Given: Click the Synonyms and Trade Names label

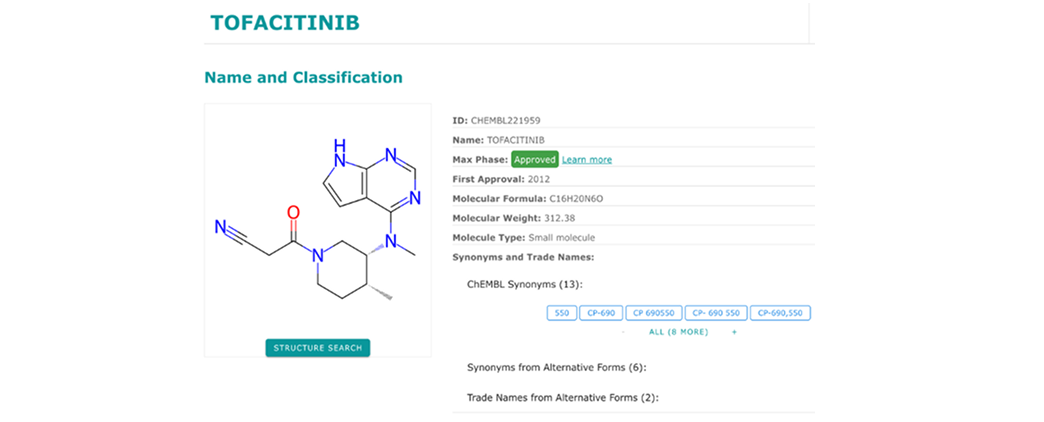Looking at the screenshot, I should coord(523,257).
